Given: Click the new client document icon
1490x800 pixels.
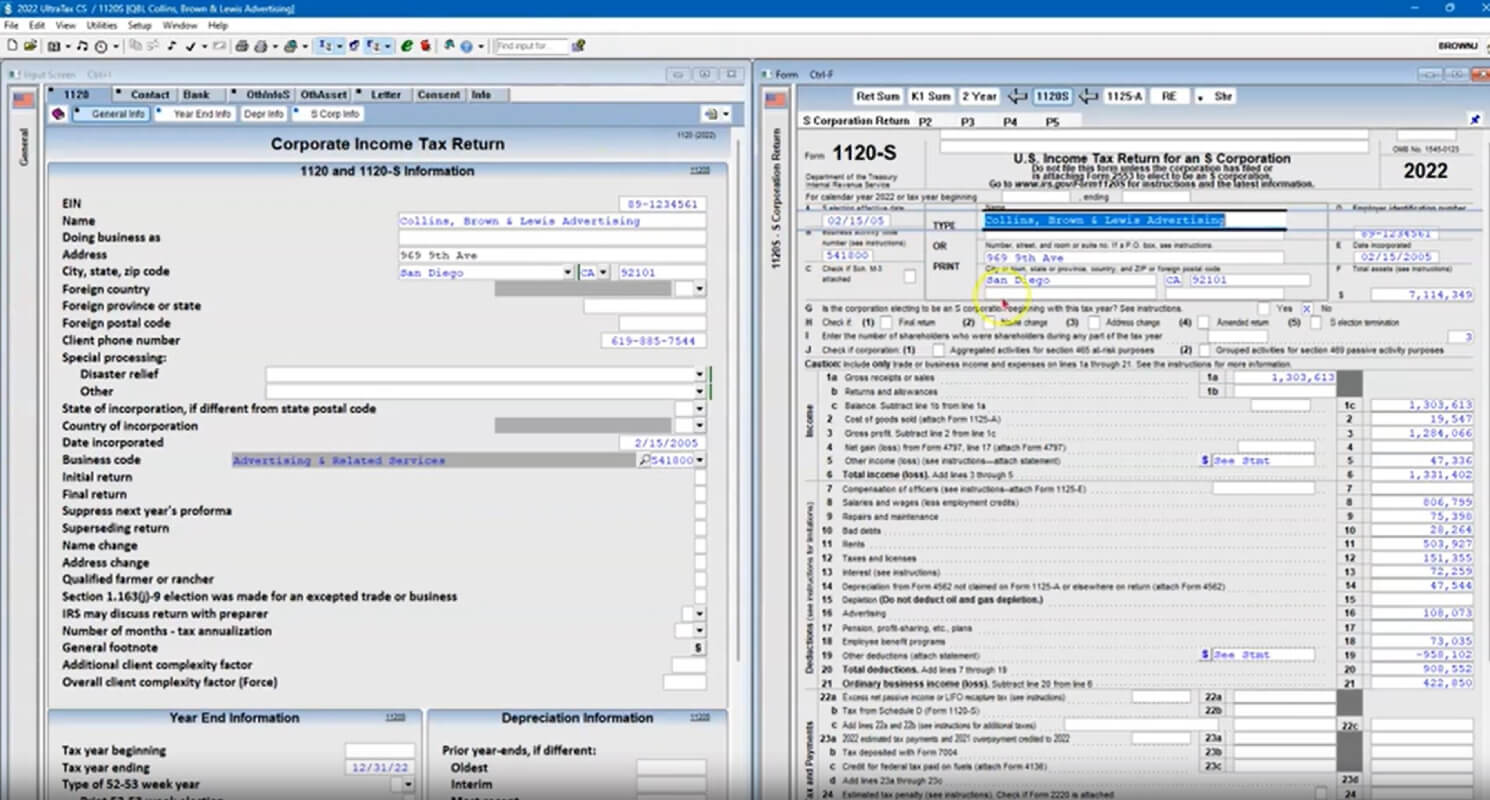Looking at the screenshot, I should (x=12, y=46).
